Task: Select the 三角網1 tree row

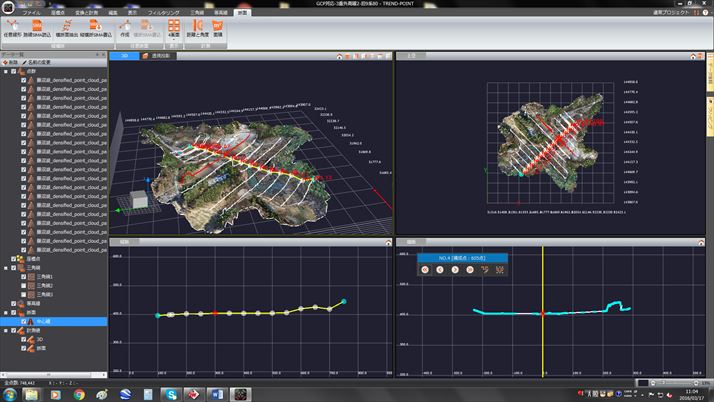Action: point(54,277)
